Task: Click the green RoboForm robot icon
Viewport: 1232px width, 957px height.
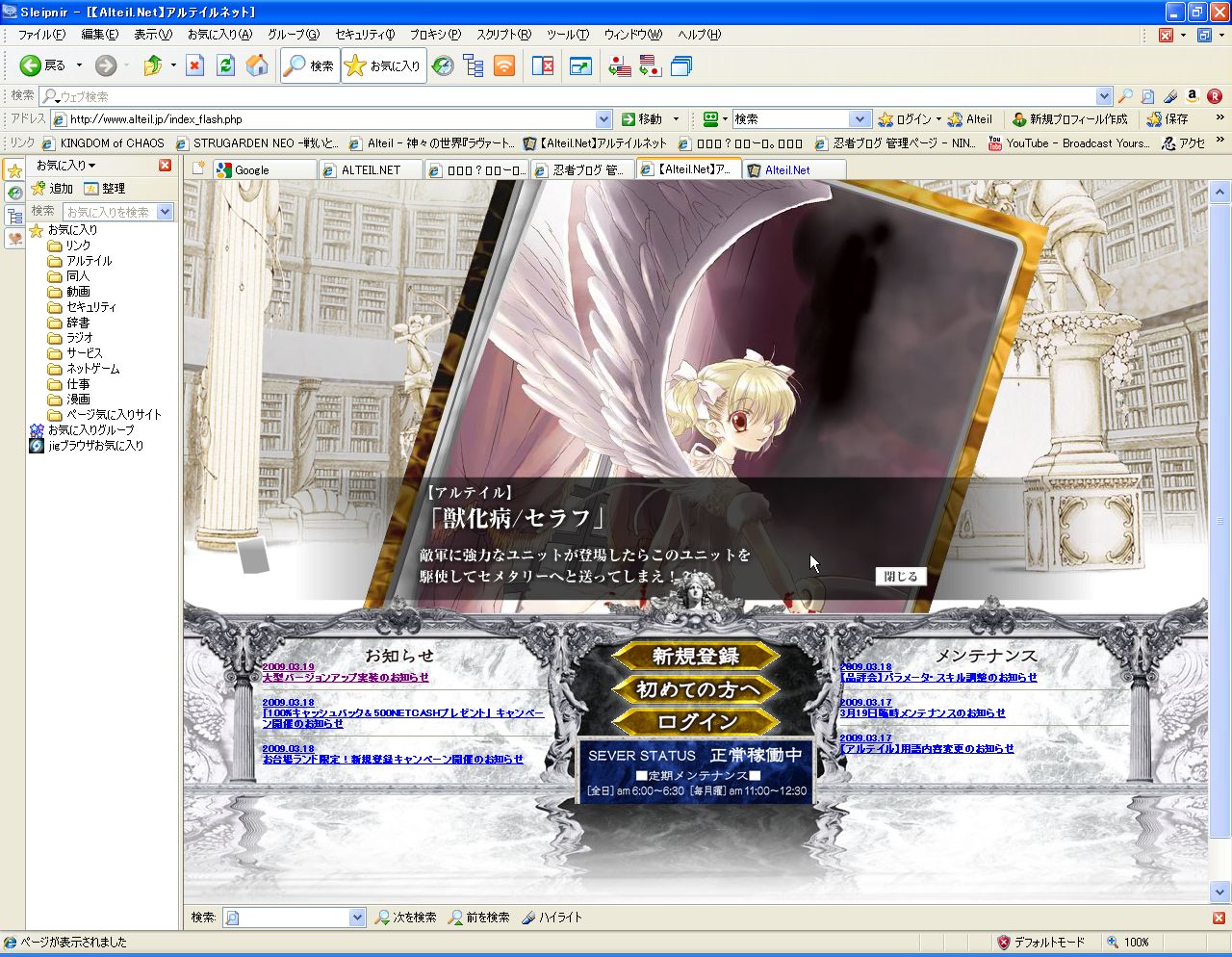Action: point(710,119)
